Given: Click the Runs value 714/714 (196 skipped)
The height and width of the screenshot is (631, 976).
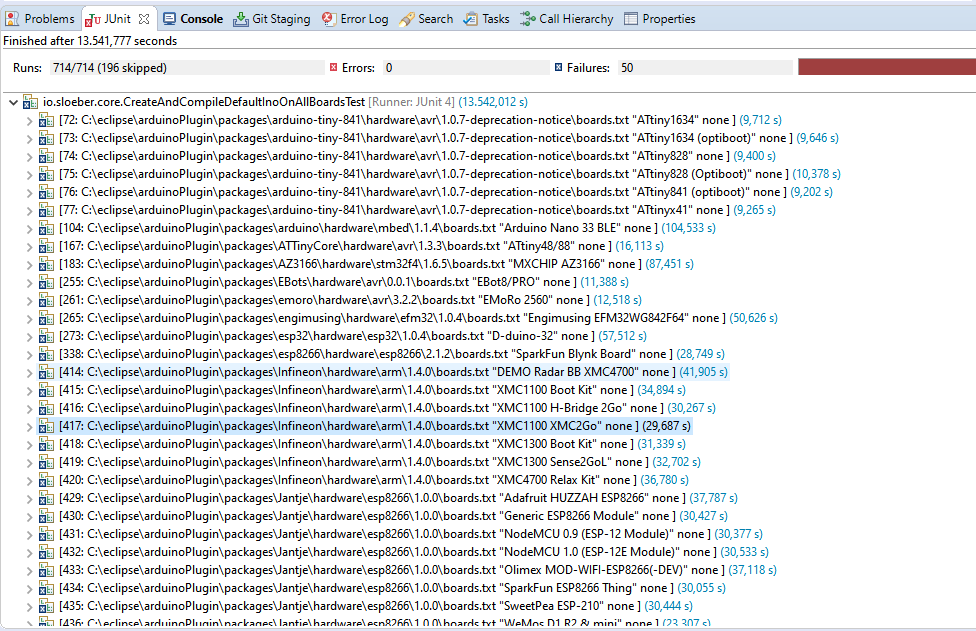Looking at the screenshot, I should click(x=187, y=68).
